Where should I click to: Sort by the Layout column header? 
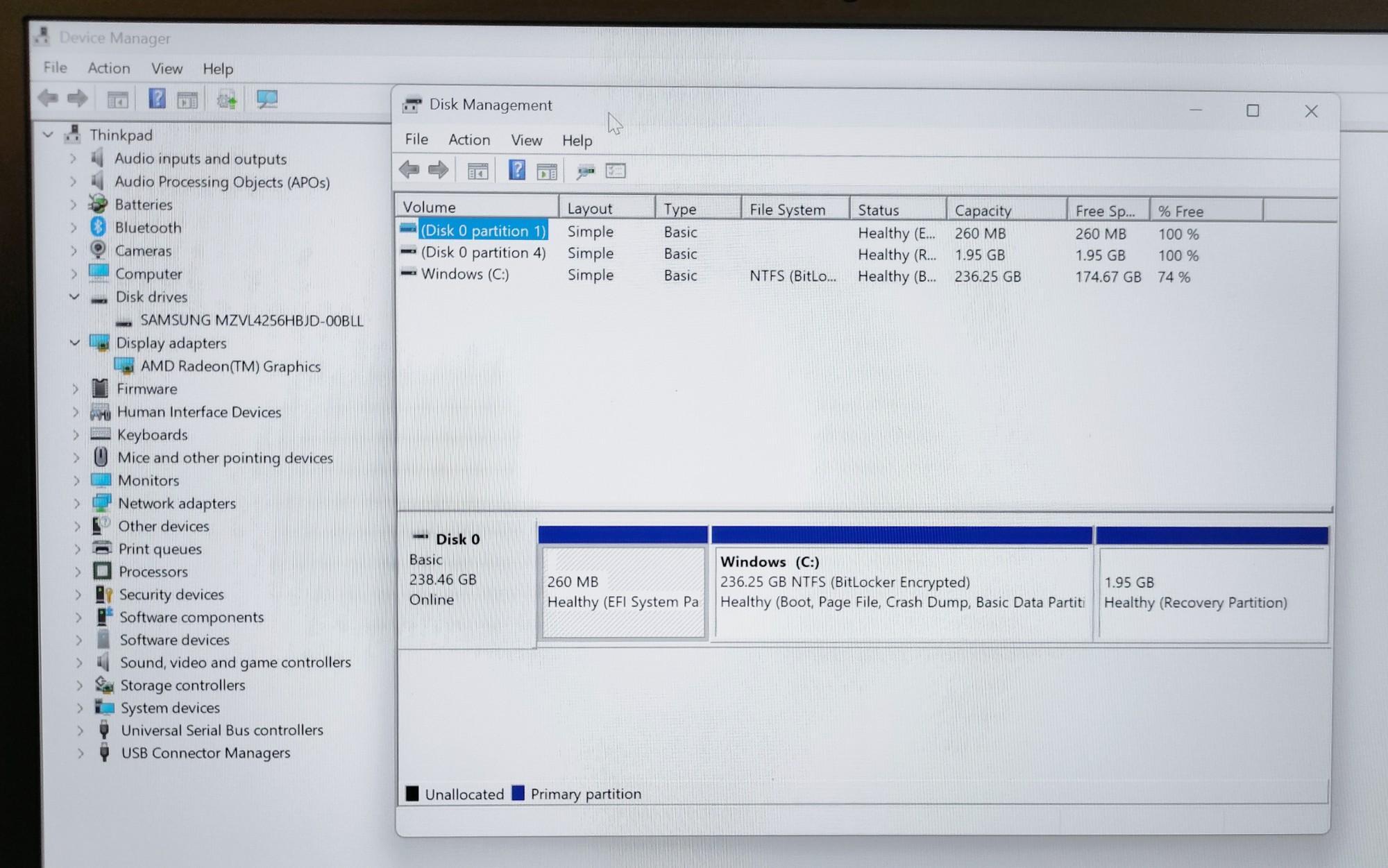607,208
